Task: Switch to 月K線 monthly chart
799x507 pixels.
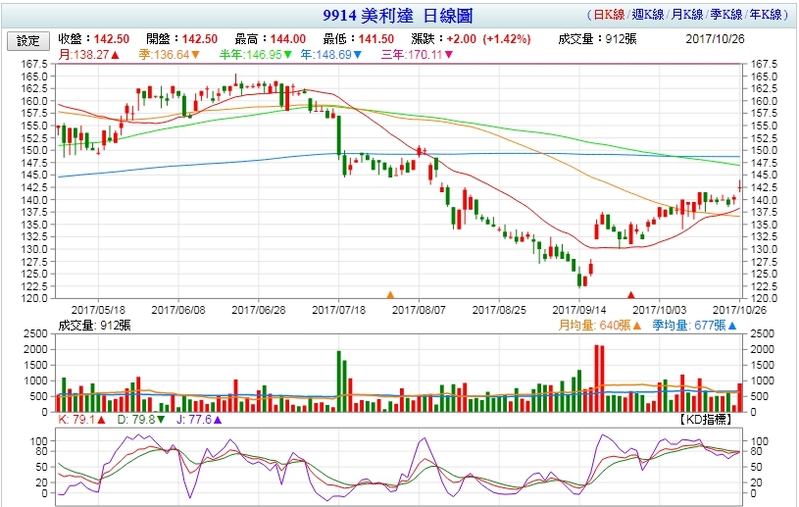Action: tap(687, 14)
